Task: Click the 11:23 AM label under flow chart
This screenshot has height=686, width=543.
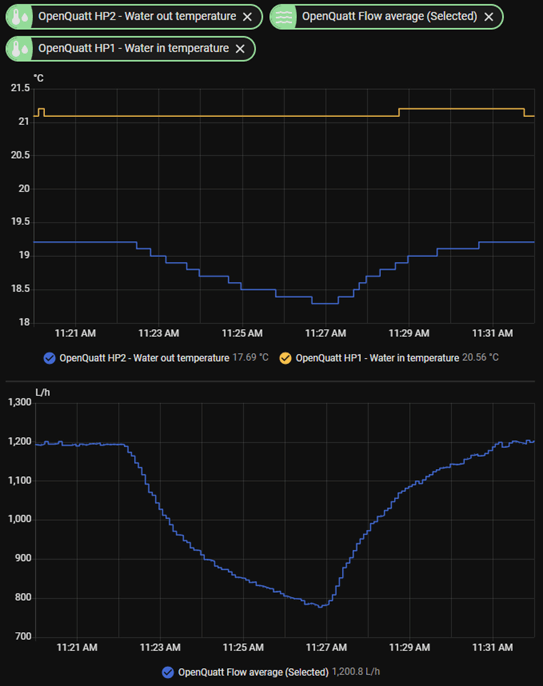Action: click(x=160, y=648)
